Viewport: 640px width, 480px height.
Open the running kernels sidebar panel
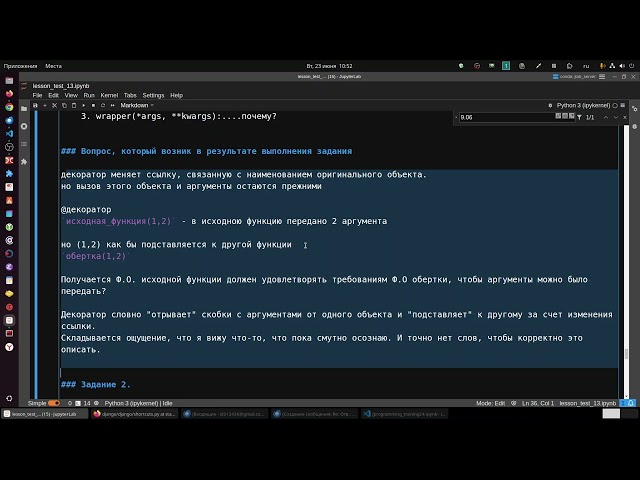point(24,126)
